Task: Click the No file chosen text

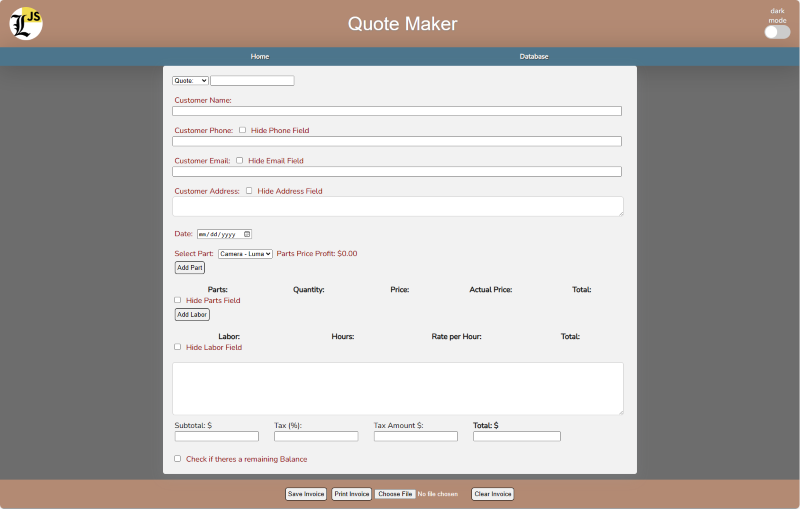Action: tap(438, 494)
